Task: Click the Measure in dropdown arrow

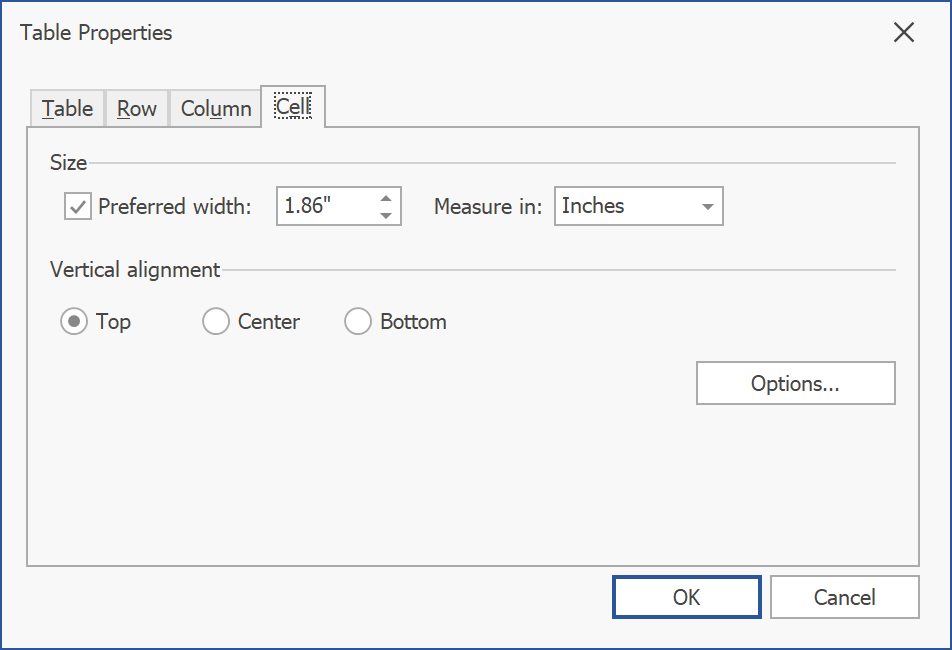Action: click(x=707, y=207)
